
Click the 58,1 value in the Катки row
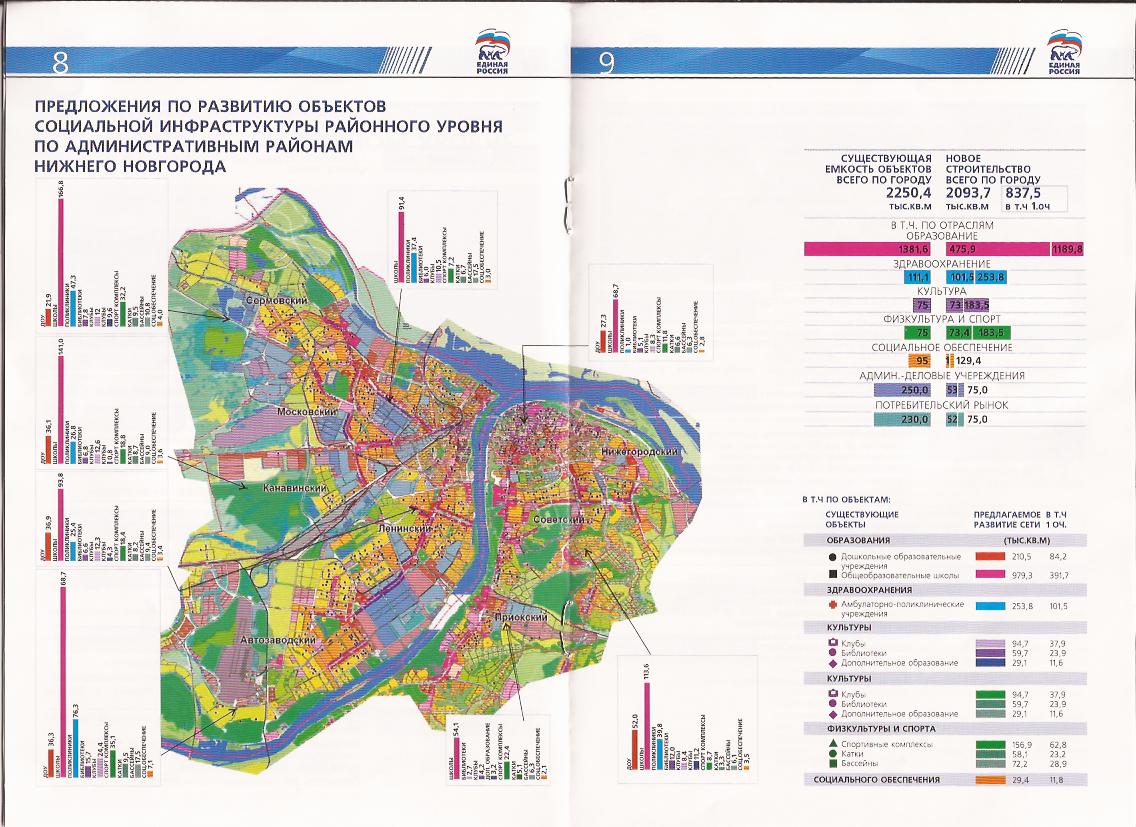1022,754
